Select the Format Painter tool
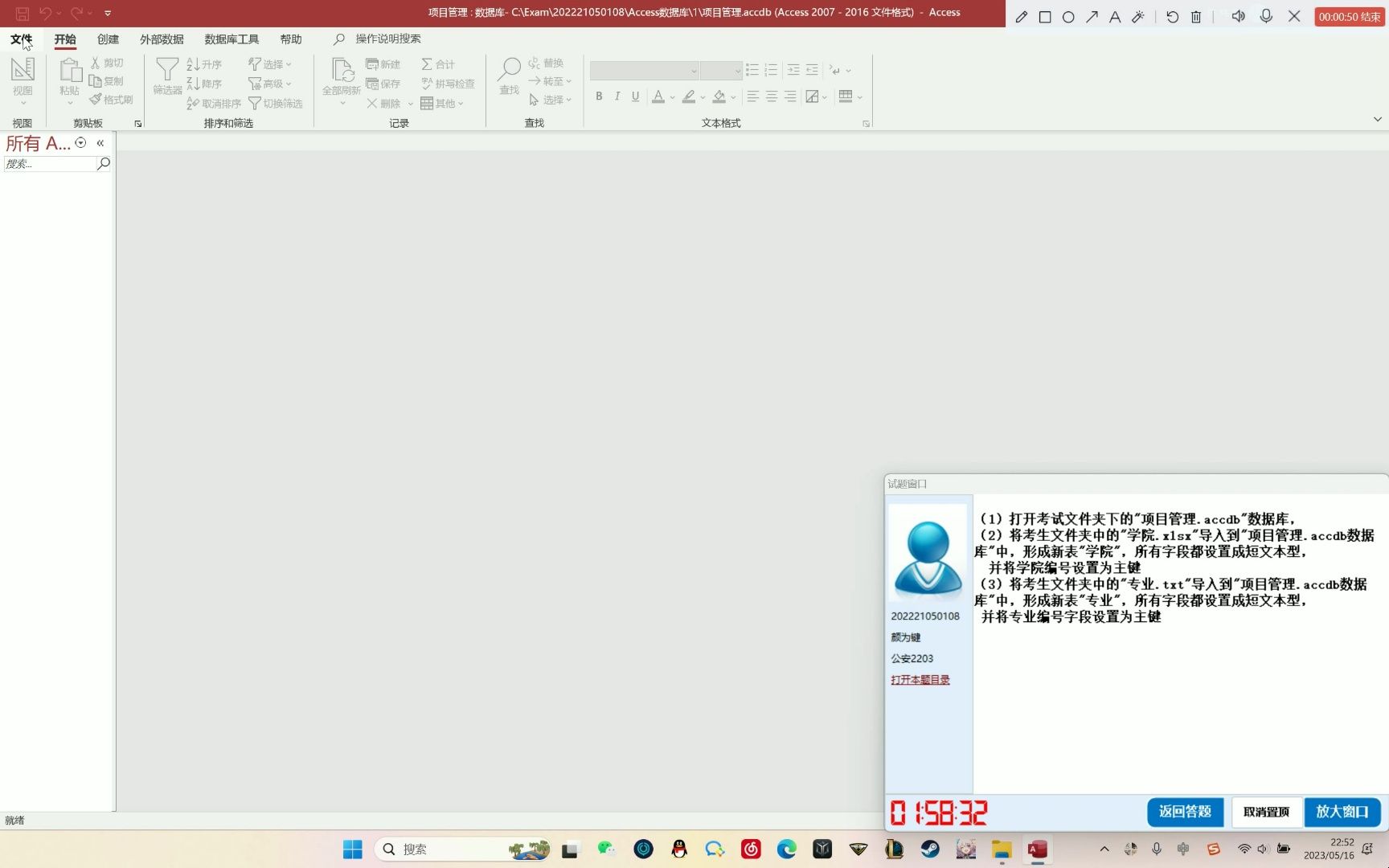This screenshot has width=1389, height=868. [111, 100]
